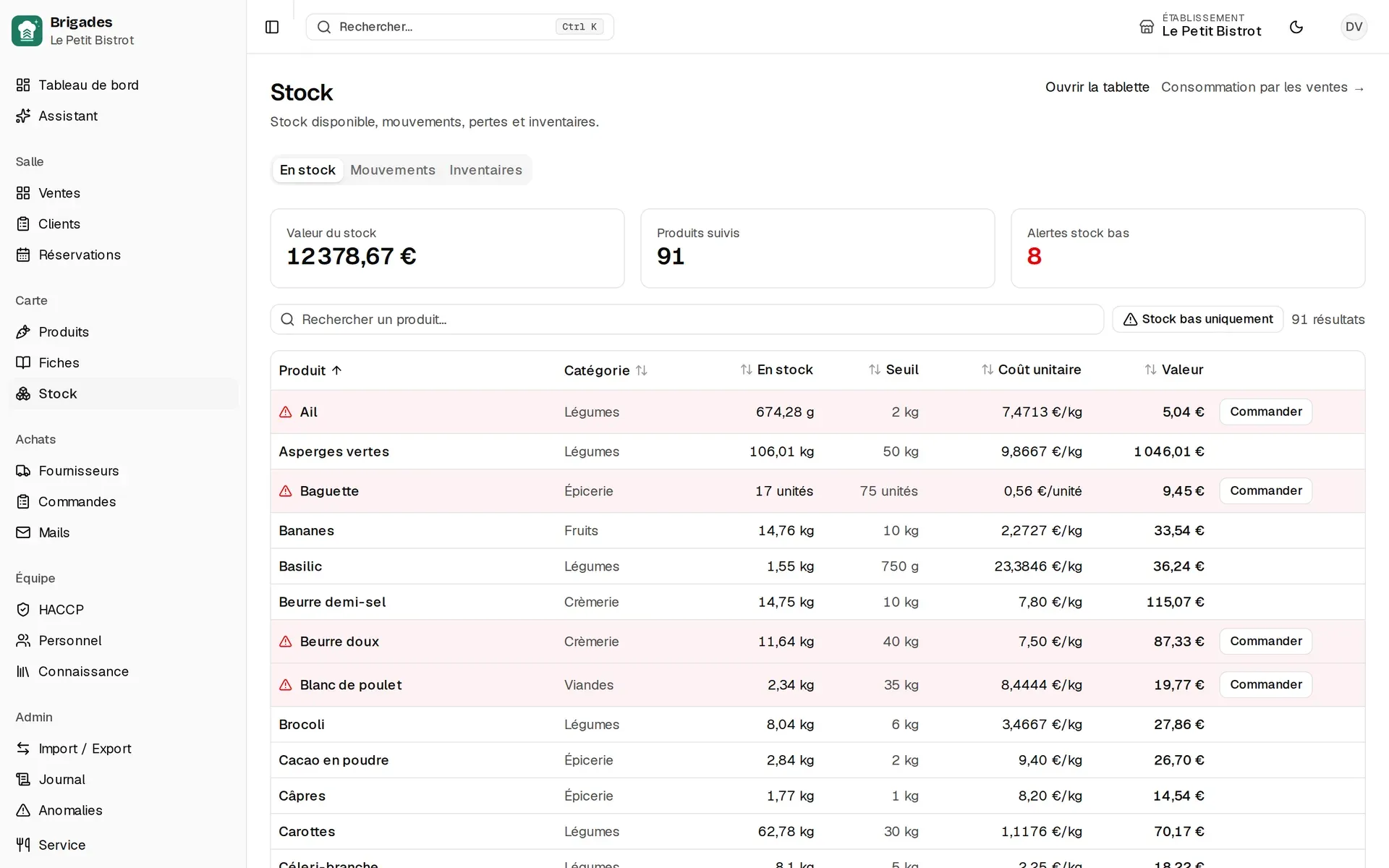Image resolution: width=1389 pixels, height=868 pixels.
Task: Open Import / Export page
Action: [x=123, y=749]
